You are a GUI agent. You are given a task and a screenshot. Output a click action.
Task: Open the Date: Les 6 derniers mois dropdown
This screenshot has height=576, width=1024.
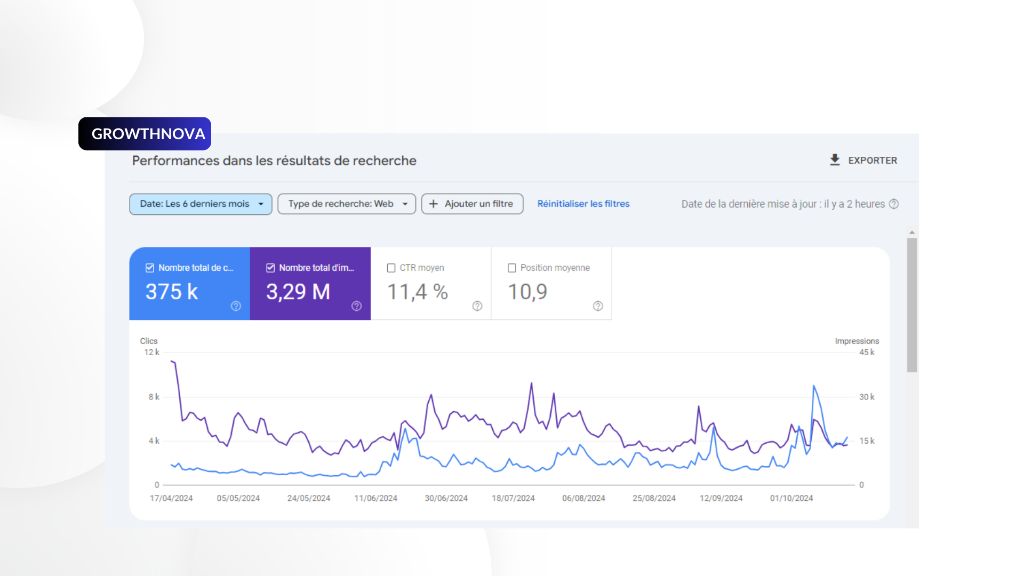(x=200, y=204)
